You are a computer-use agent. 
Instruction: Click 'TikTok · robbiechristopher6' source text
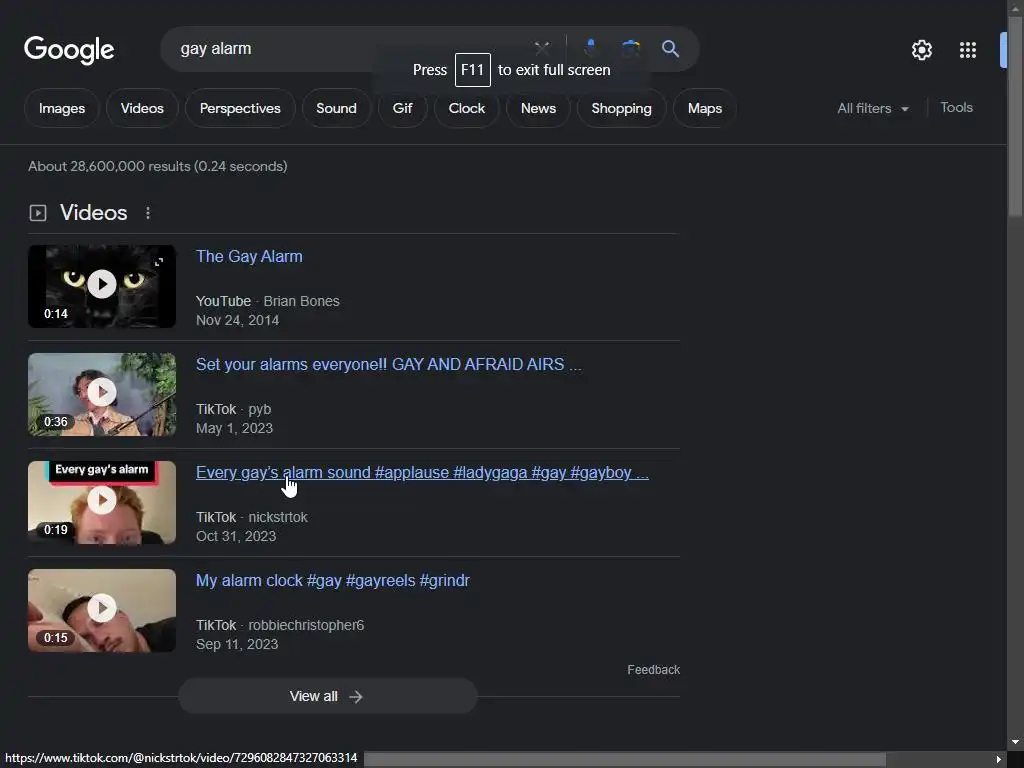coord(280,626)
